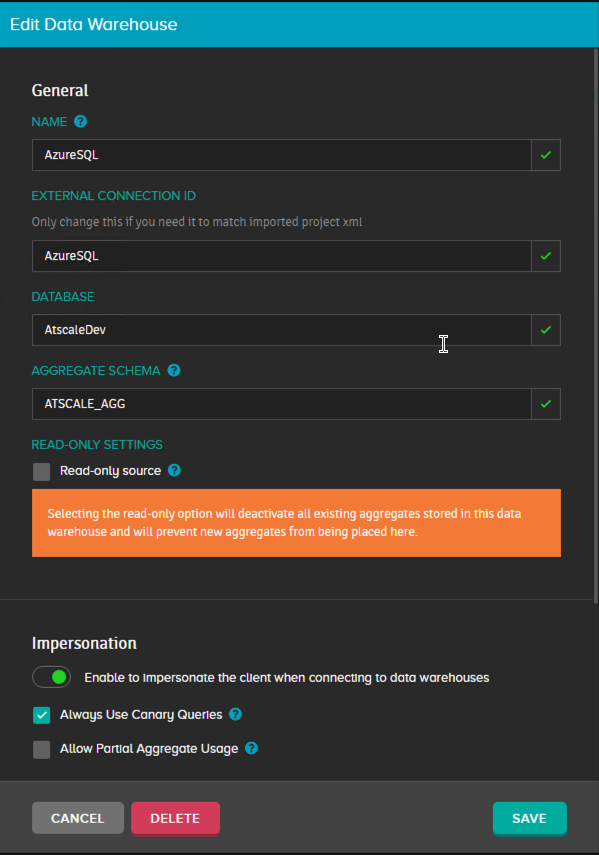The height and width of the screenshot is (855, 599).
Task: Click into the Name input field
Action: pos(282,155)
